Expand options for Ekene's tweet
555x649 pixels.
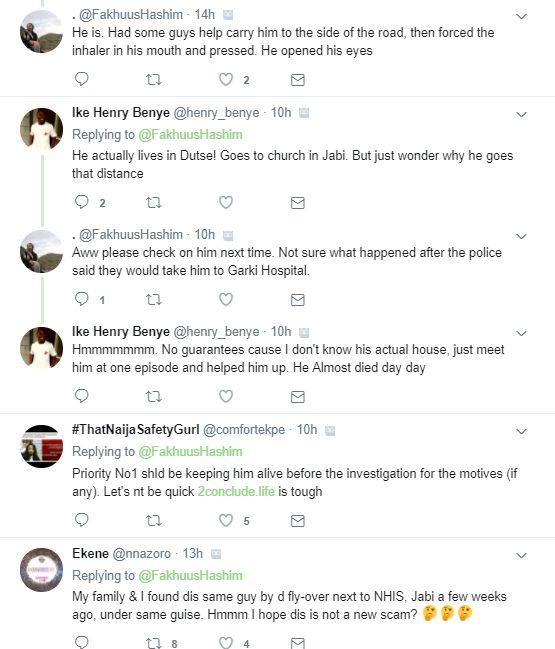coord(521,555)
